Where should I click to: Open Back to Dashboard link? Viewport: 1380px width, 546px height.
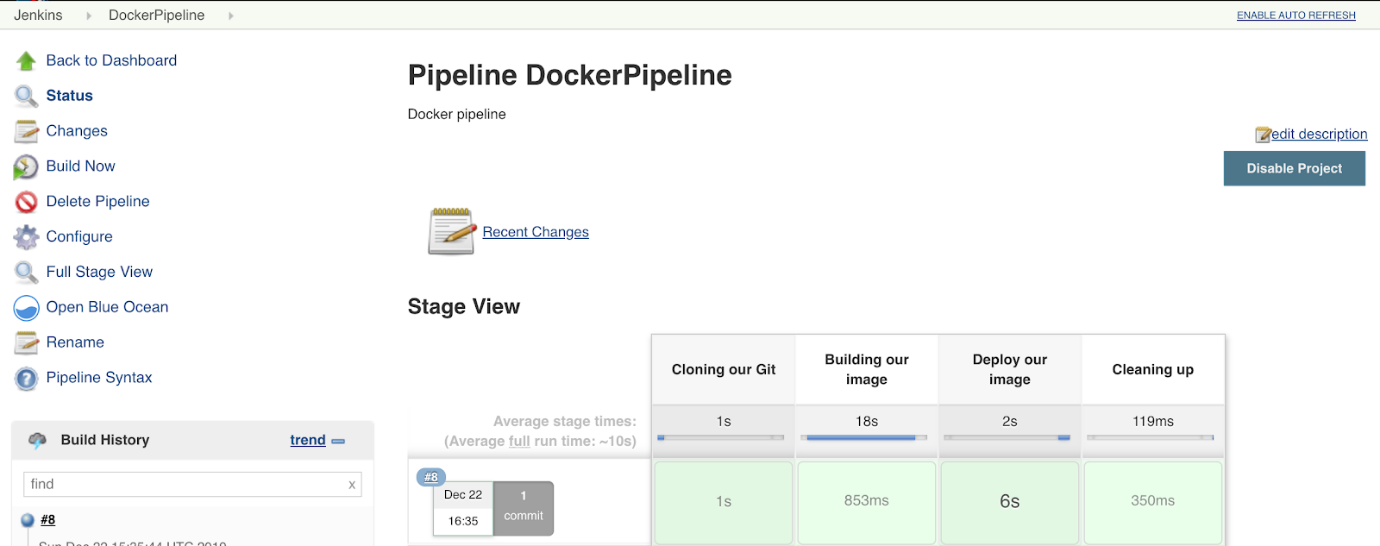(x=111, y=60)
